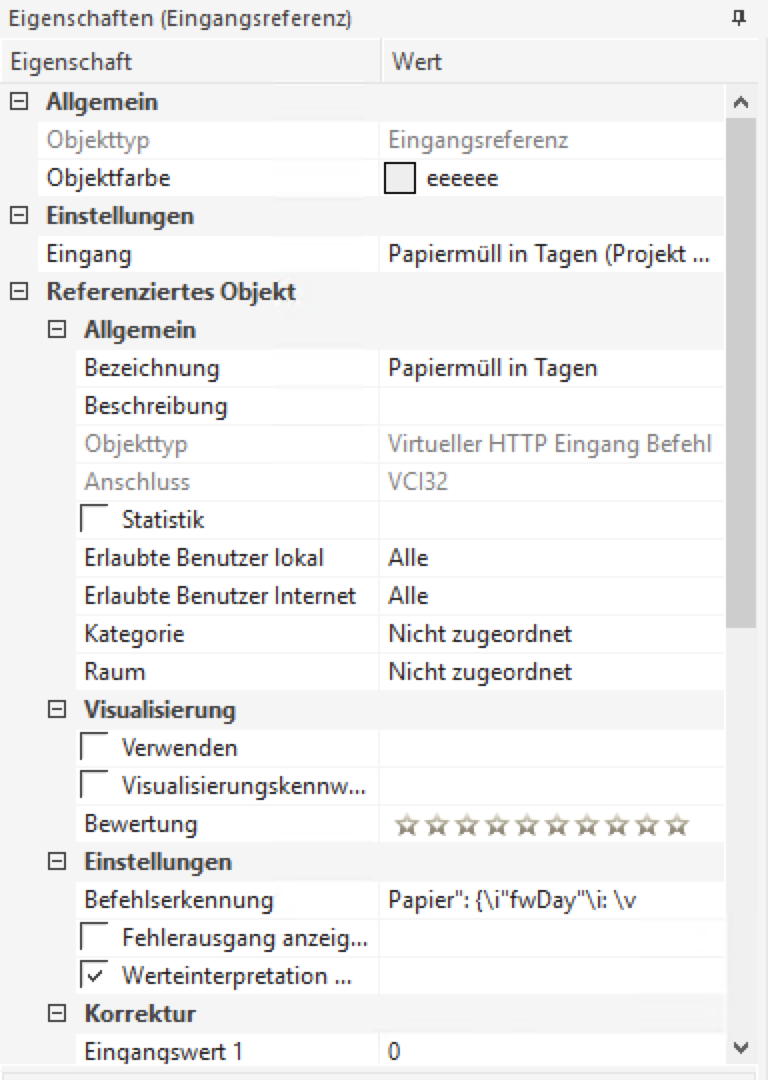Click the scrollbar up arrow
Viewport: 768px width, 1080px height.
click(741, 101)
